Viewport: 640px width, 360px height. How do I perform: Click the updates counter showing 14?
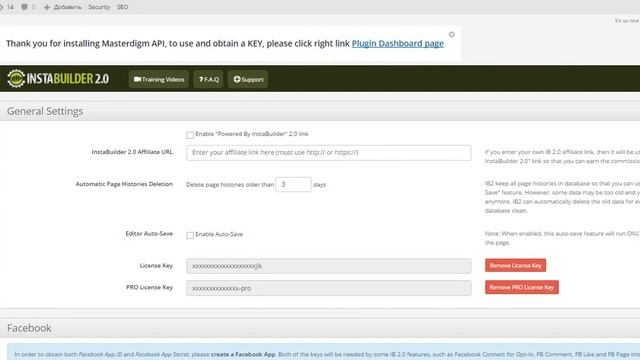[x=7, y=7]
